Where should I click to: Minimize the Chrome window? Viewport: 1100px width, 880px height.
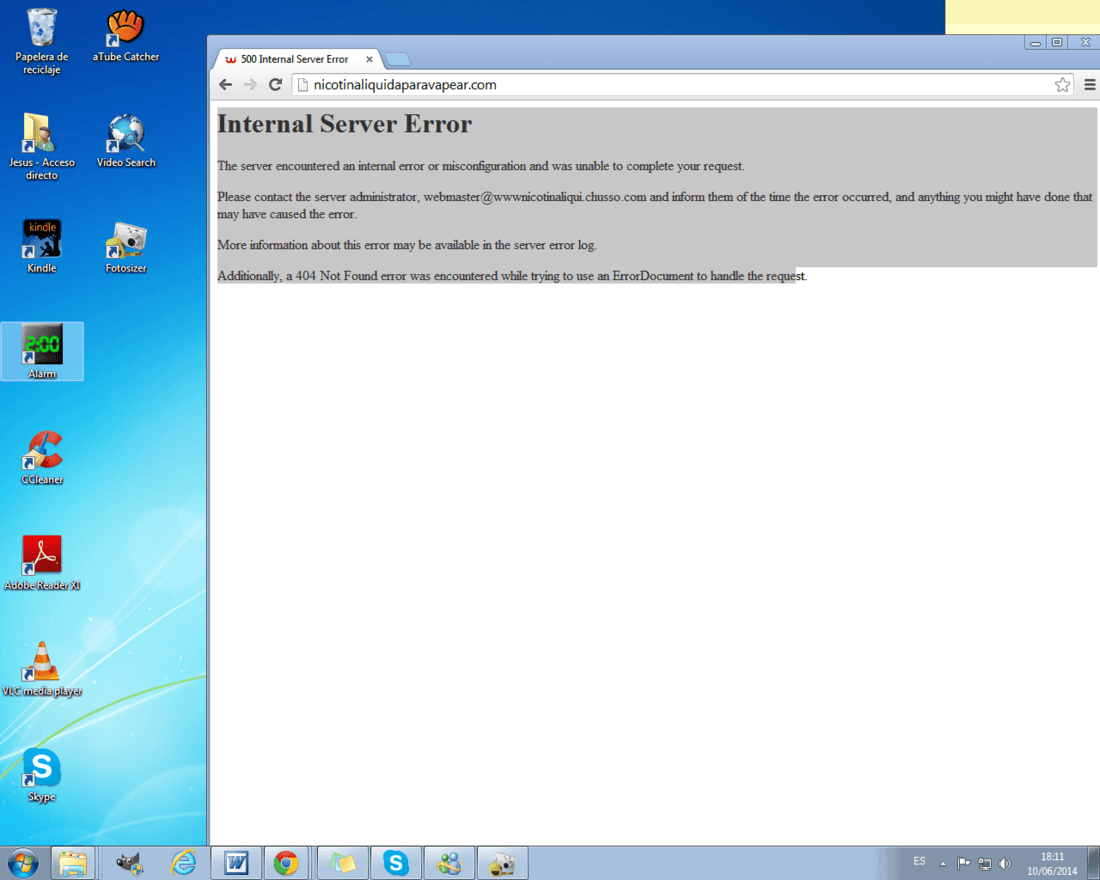coord(1035,43)
